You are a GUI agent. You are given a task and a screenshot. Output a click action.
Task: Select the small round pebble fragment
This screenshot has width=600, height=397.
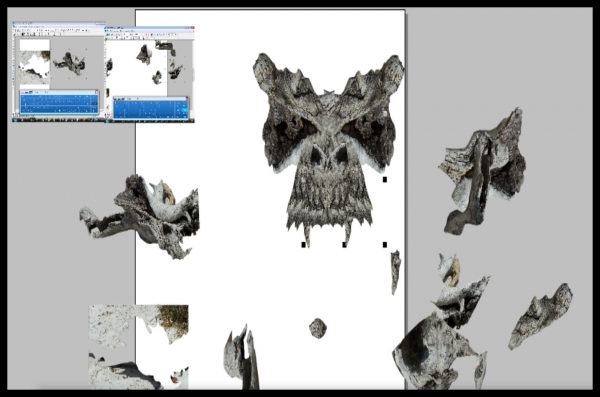[318, 328]
